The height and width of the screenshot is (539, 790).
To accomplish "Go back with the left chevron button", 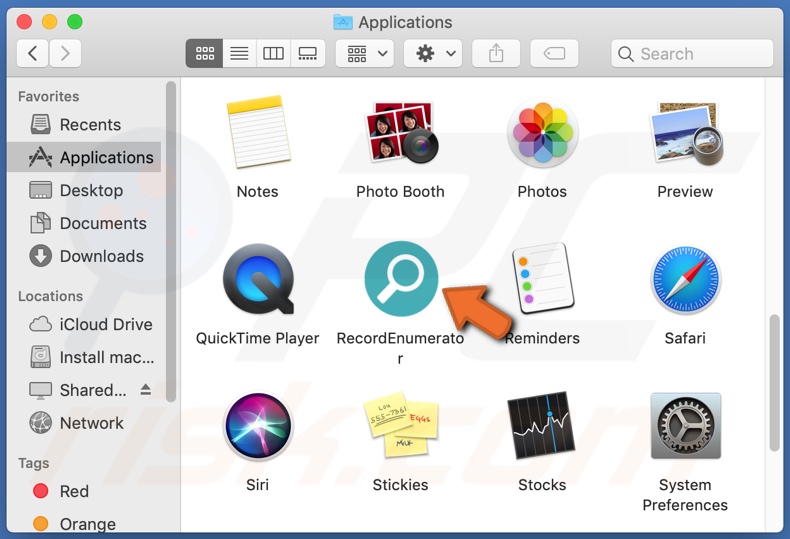I will coord(32,53).
